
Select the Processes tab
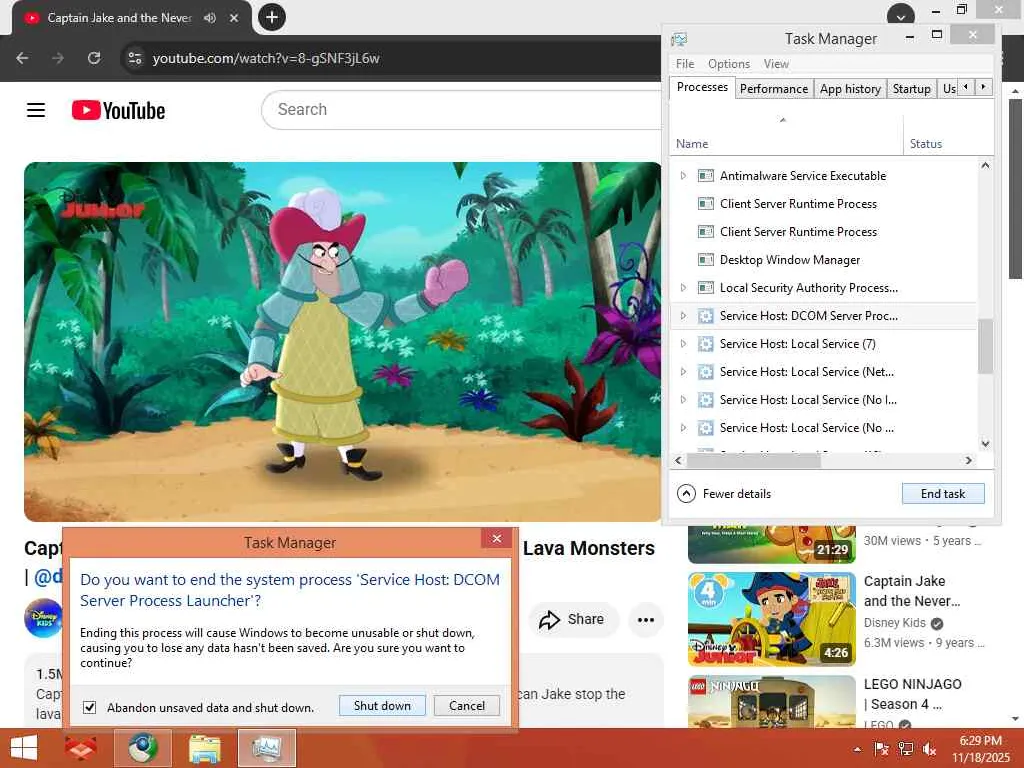702,87
